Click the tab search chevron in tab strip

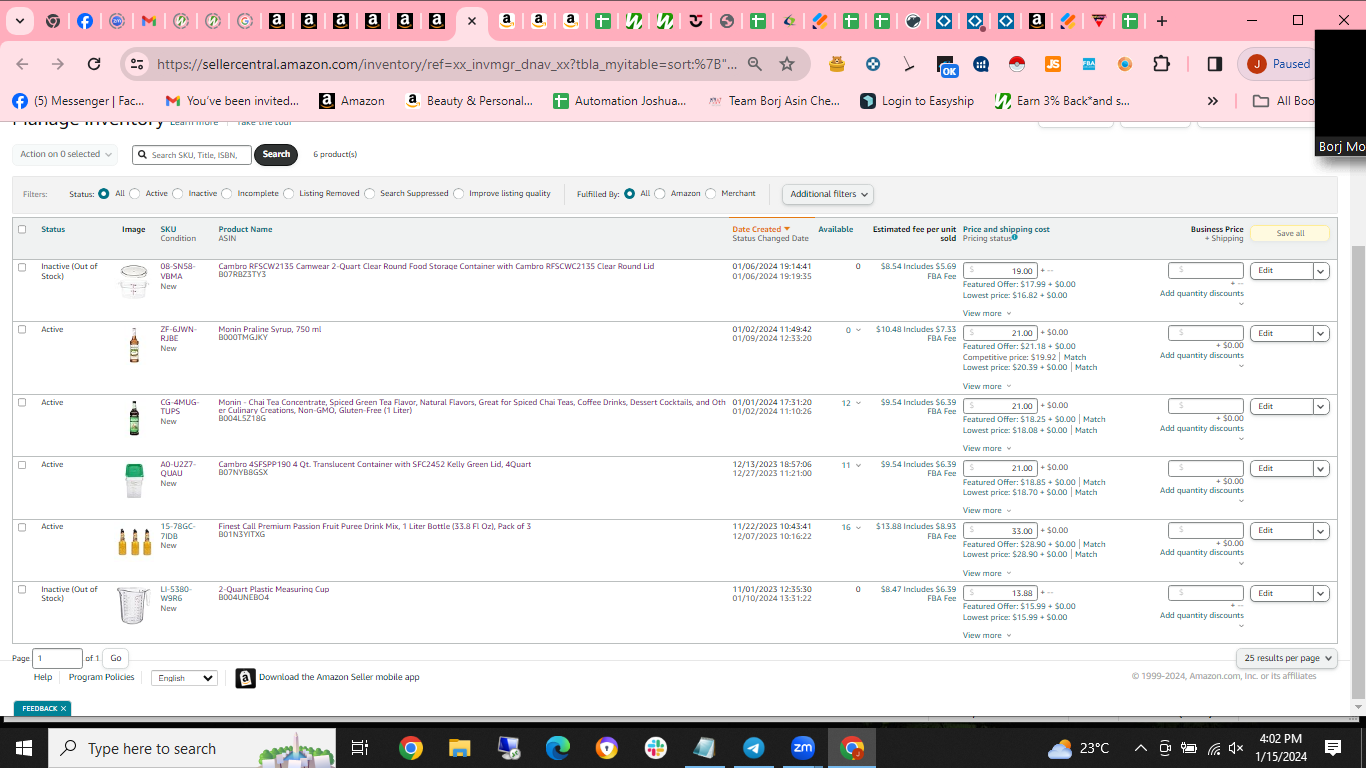20,21
